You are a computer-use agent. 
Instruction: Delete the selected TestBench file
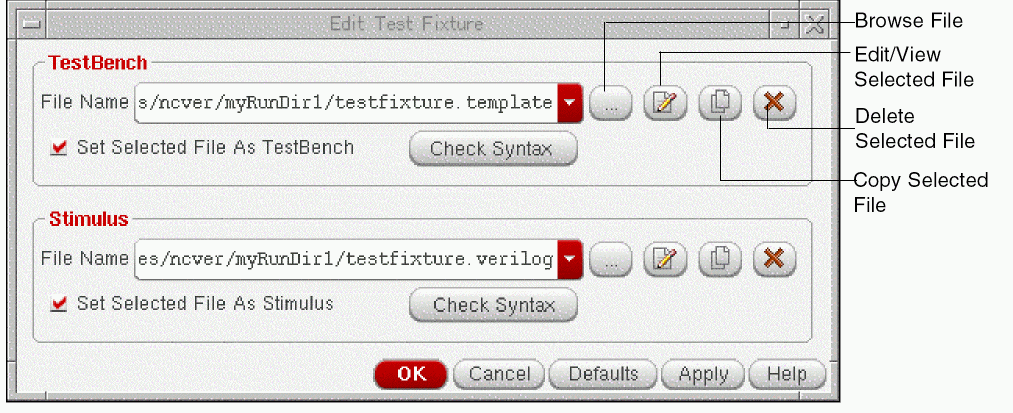click(773, 103)
